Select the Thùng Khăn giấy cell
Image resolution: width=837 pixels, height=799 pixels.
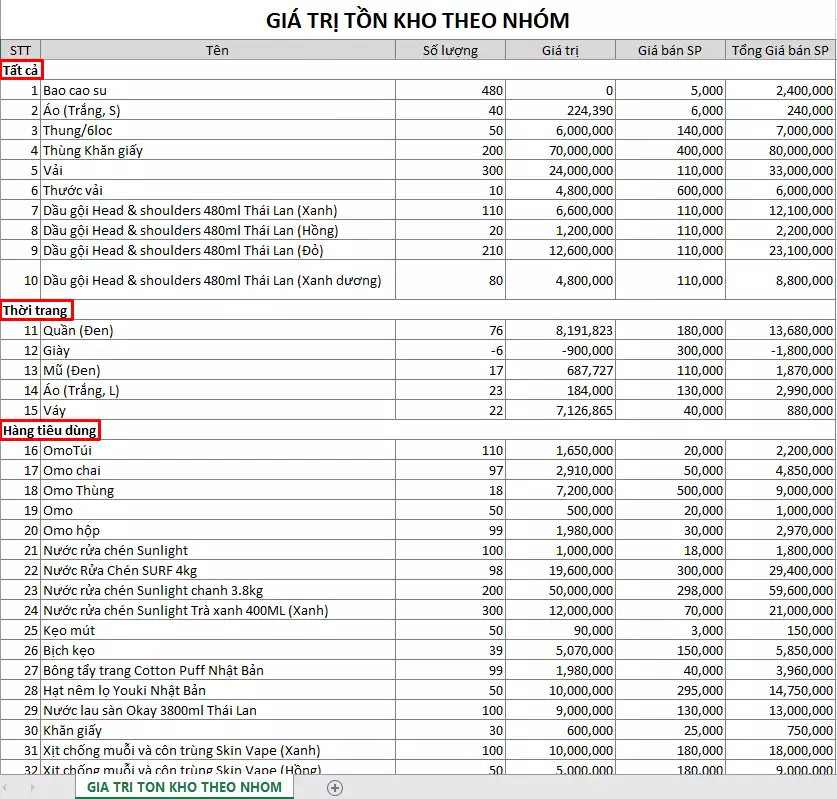click(x=218, y=150)
